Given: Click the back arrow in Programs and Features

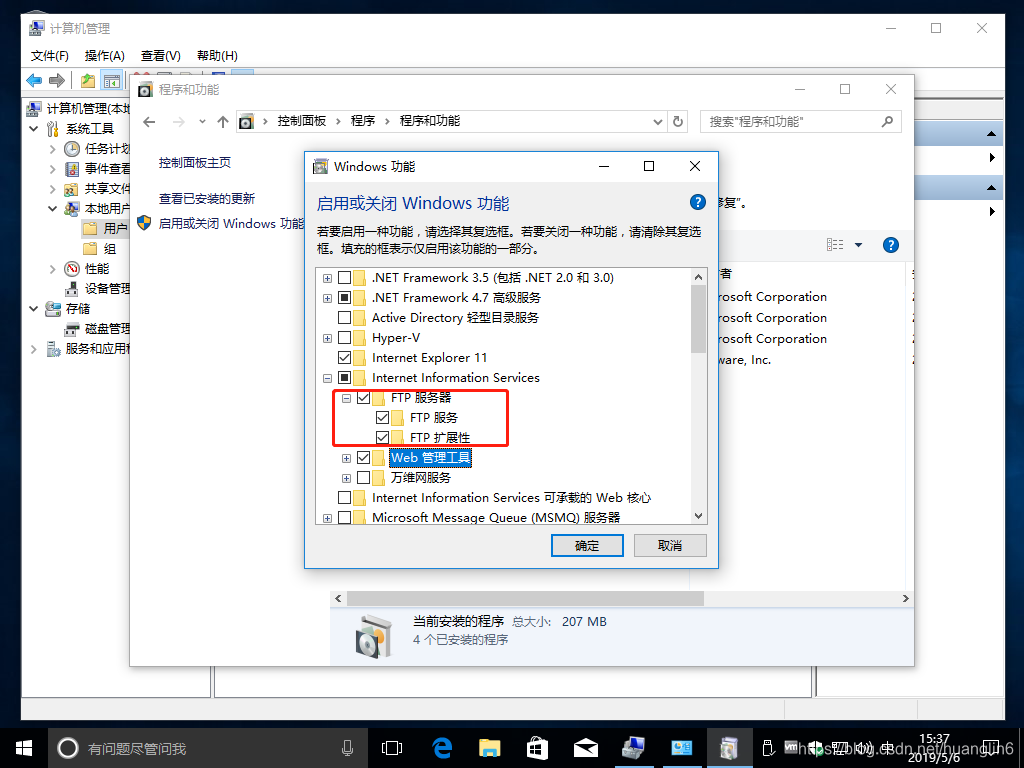Looking at the screenshot, I should [x=149, y=121].
